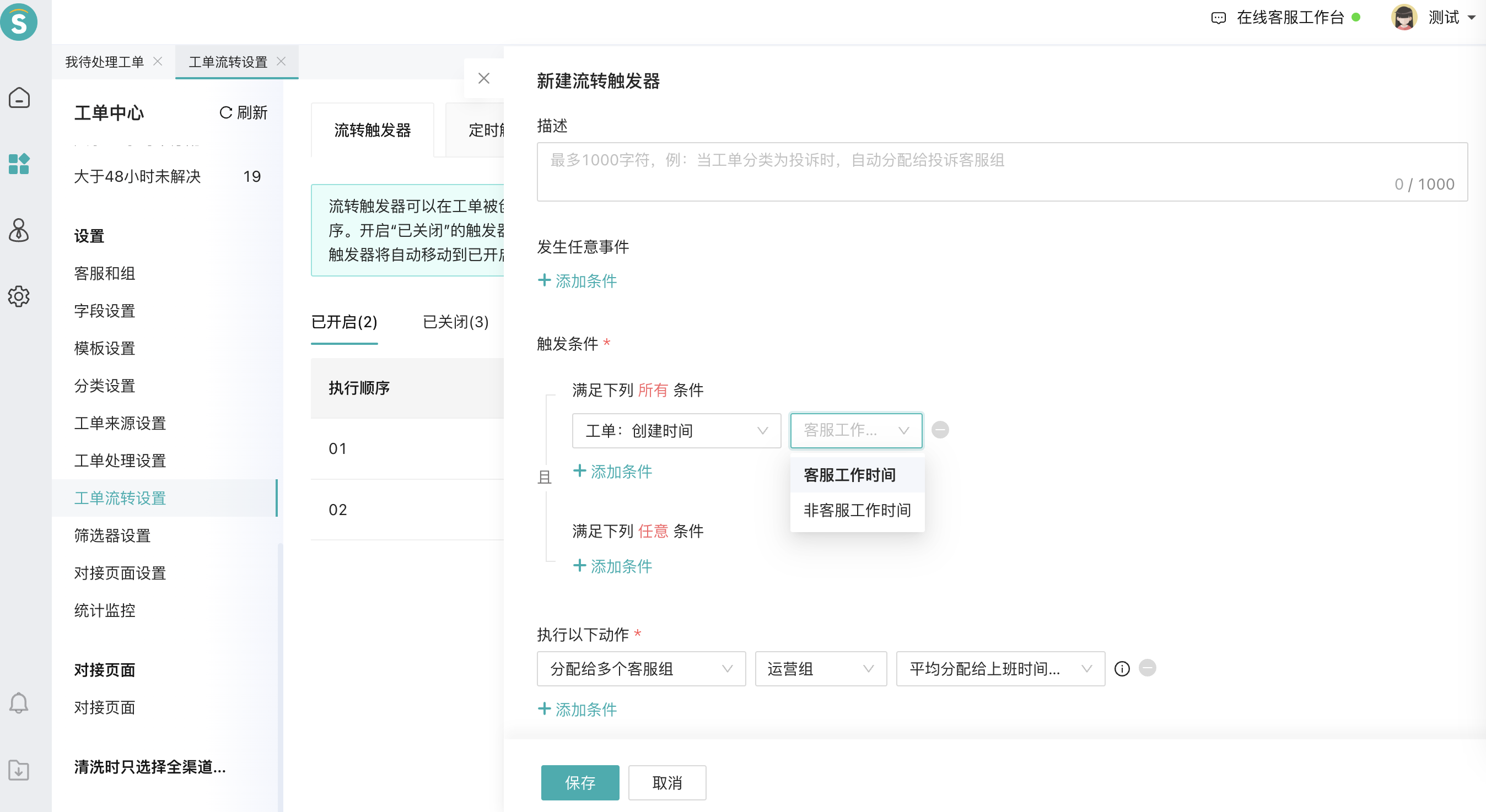Add another action under 执行以下动作
This screenshot has width=1486, height=812.
point(578,709)
